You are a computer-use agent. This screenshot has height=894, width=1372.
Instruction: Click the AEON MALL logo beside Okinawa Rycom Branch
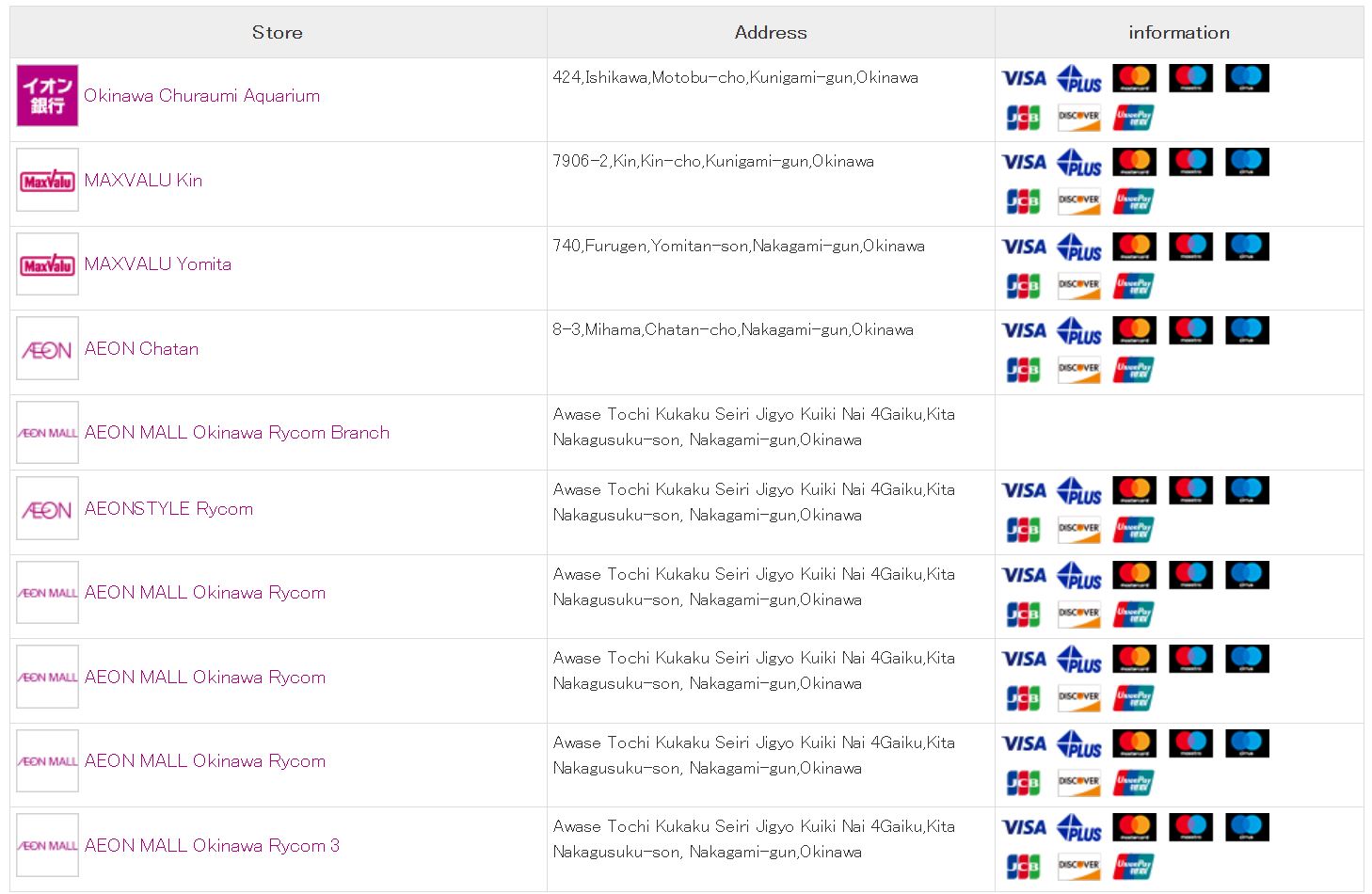pyautogui.click(x=47, y=433)
